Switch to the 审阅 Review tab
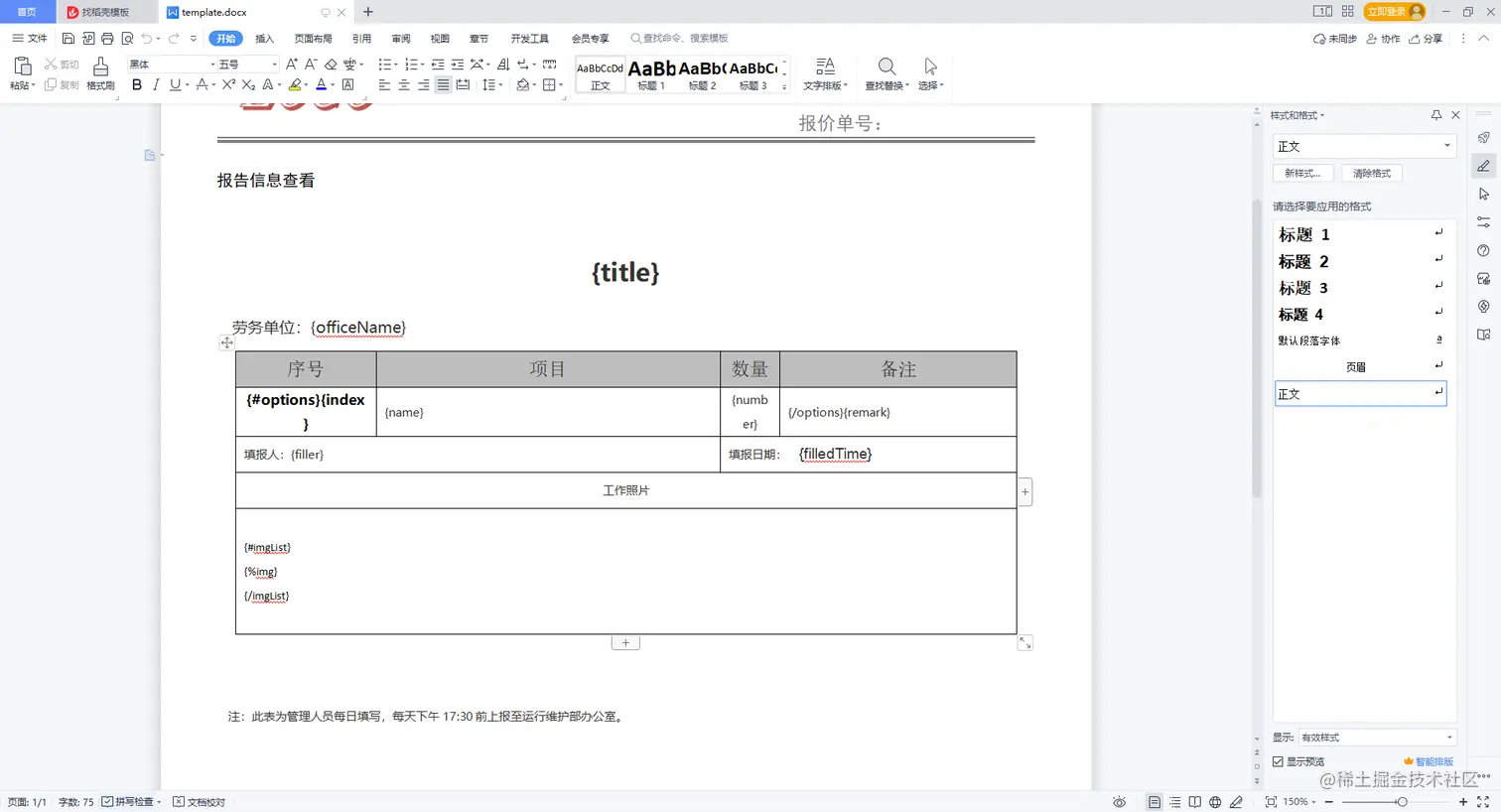This screenshot has width=1501, height=812. [401, 39]
